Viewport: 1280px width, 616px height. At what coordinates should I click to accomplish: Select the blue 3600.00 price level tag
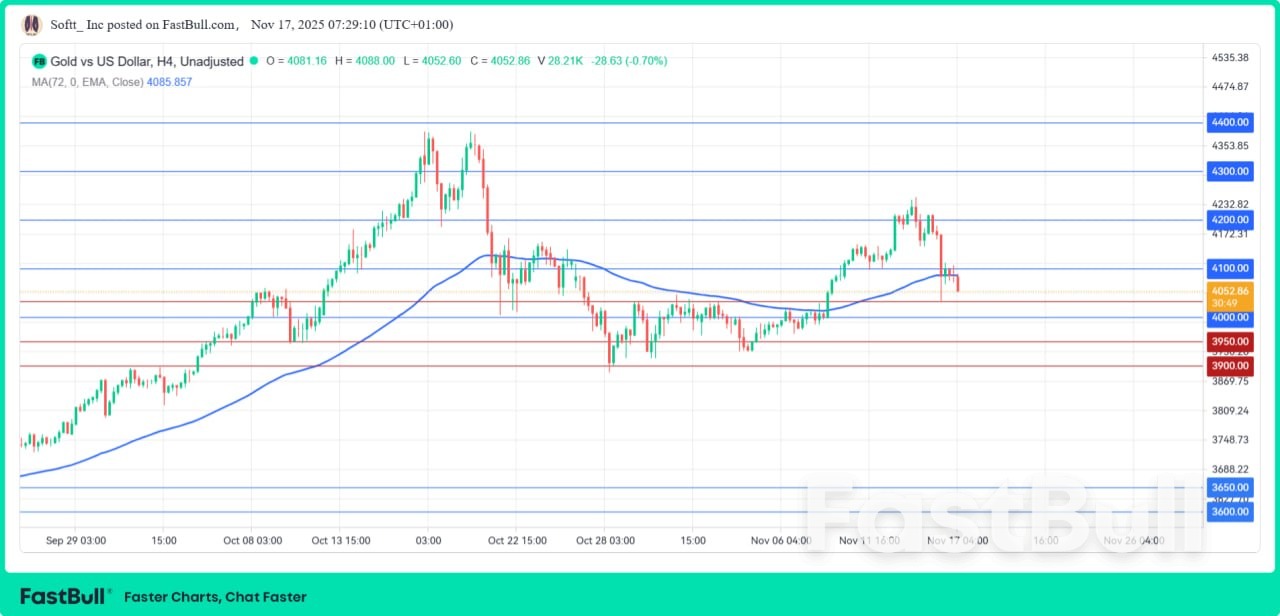click(x=1229, y=511)
